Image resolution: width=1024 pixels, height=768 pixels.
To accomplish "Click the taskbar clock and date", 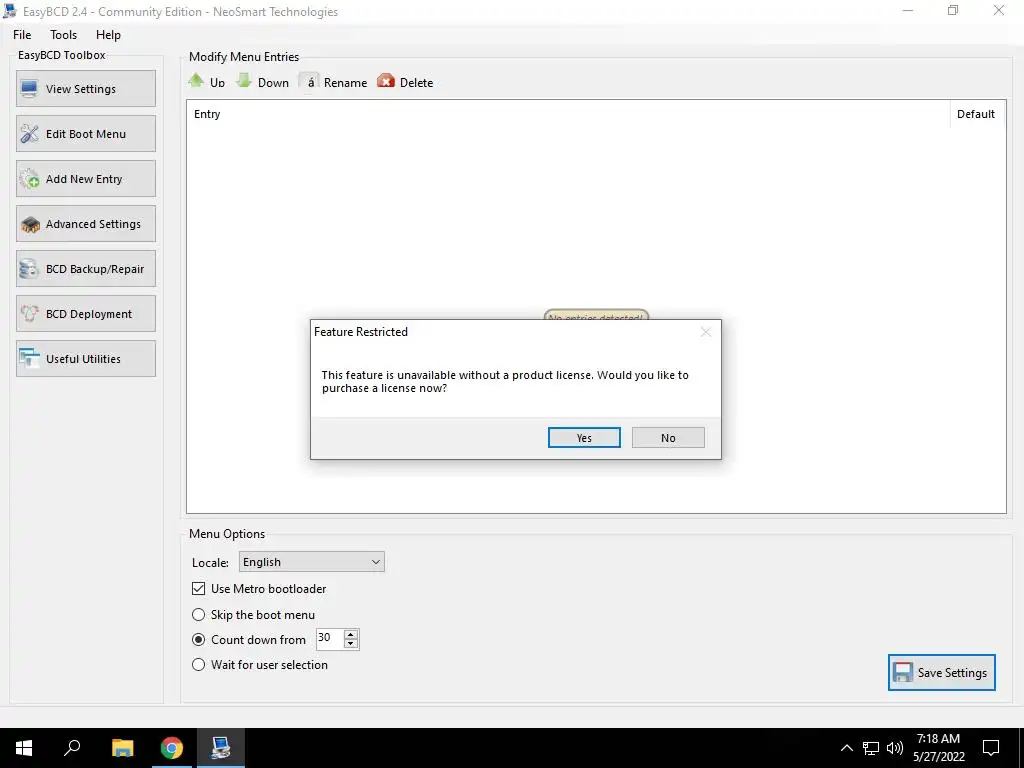I will 938,748.
